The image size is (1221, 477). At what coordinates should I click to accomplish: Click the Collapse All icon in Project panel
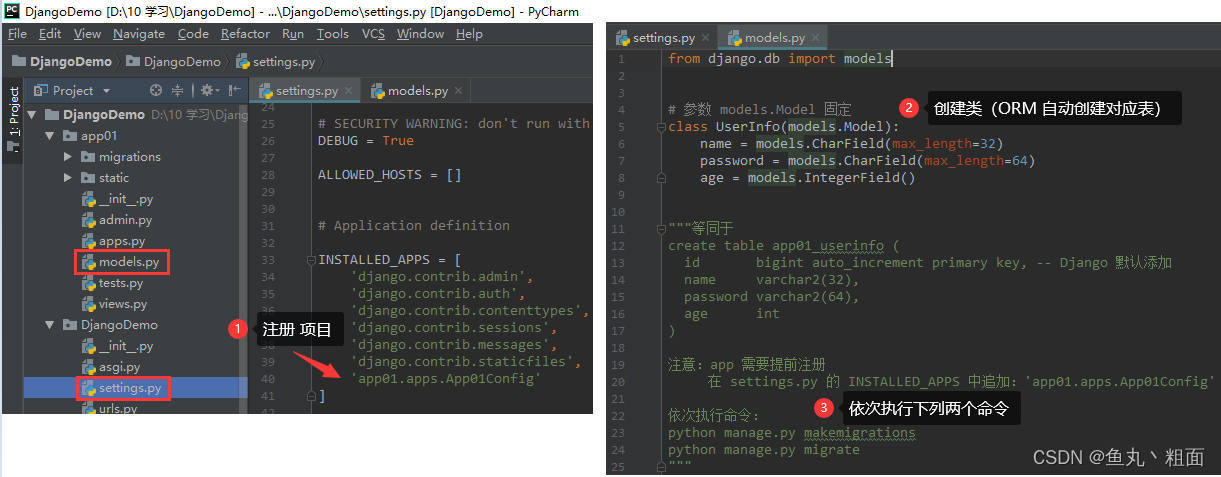pos(178,90)
